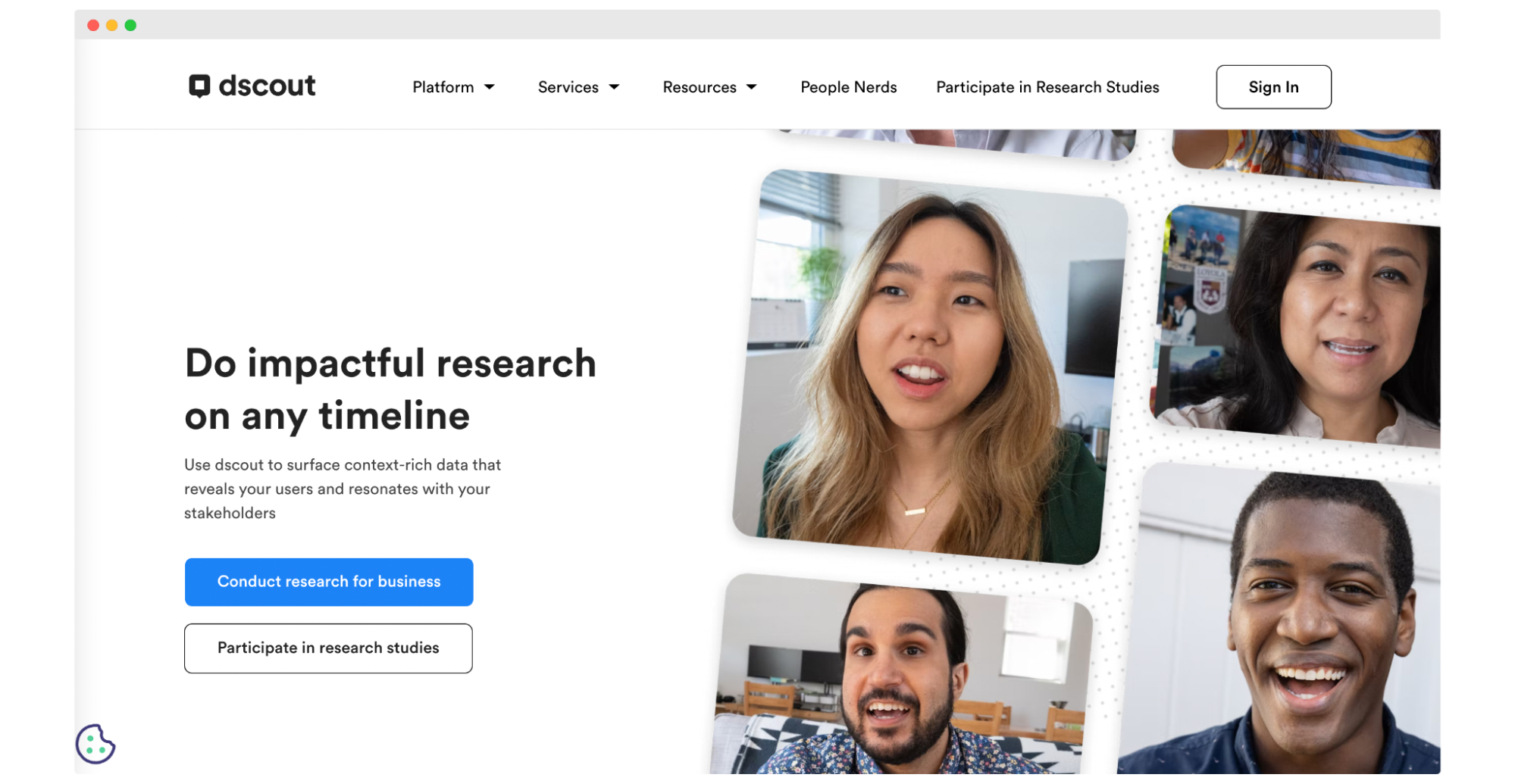Click the text "on any timeline"
The width and height of the screenshot is (1515, 784).
[x=327, y=416]
